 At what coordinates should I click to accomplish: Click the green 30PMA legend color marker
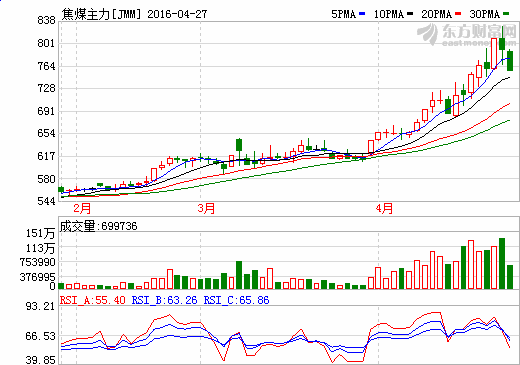point(506,14)
